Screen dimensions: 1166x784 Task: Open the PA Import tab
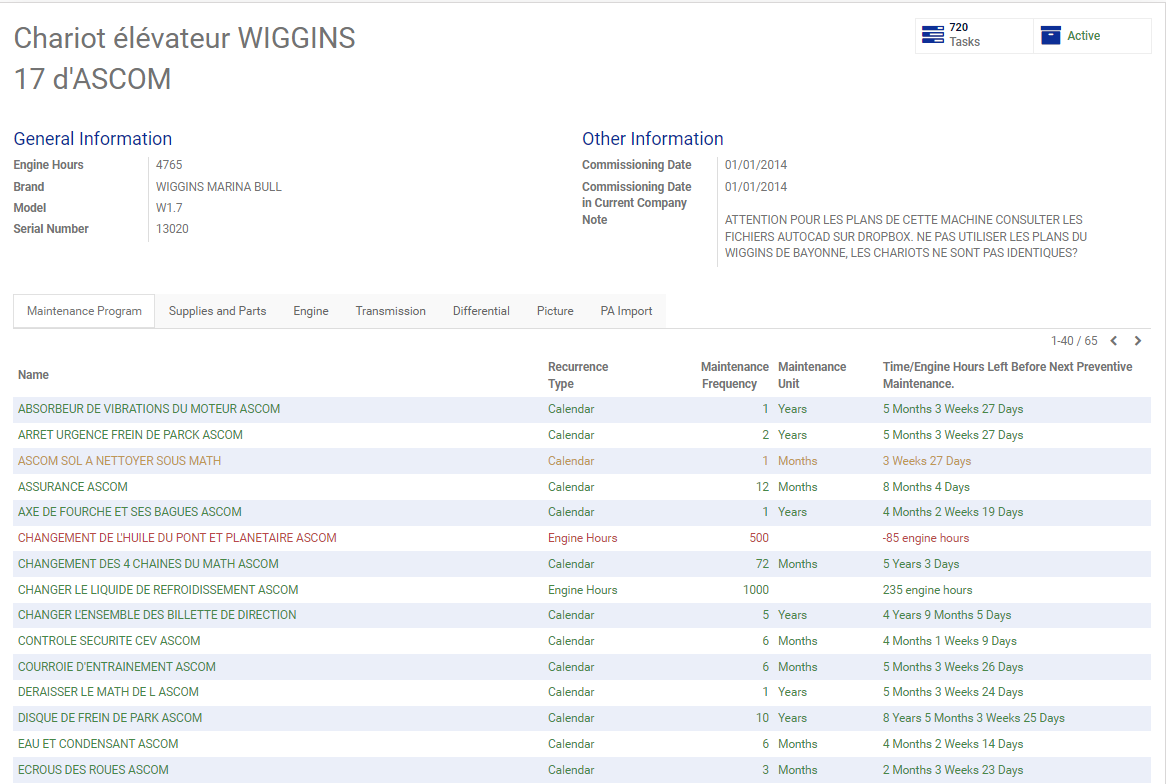[626, 311]
